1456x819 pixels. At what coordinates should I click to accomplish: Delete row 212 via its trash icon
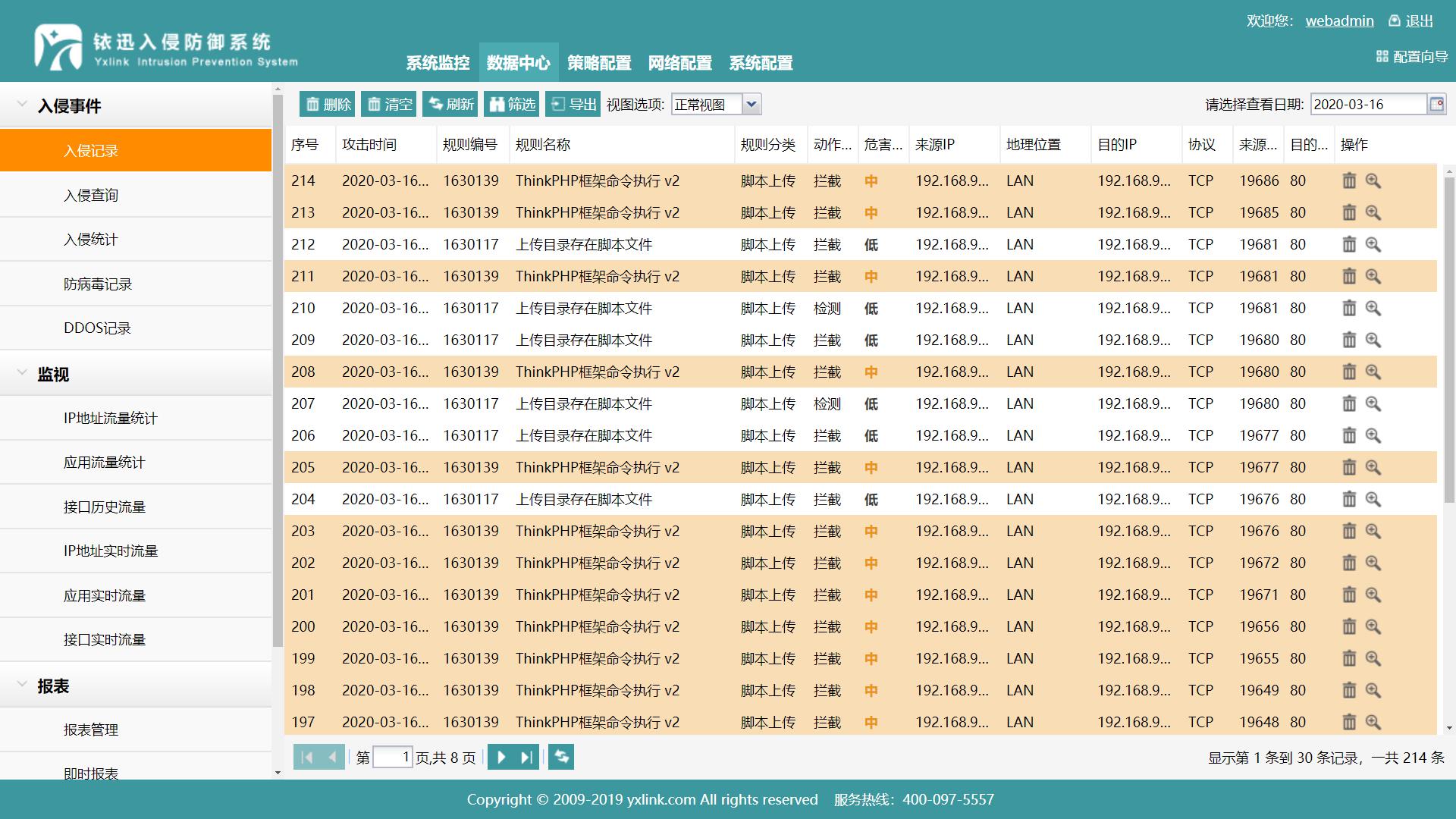click(1349, 244)
